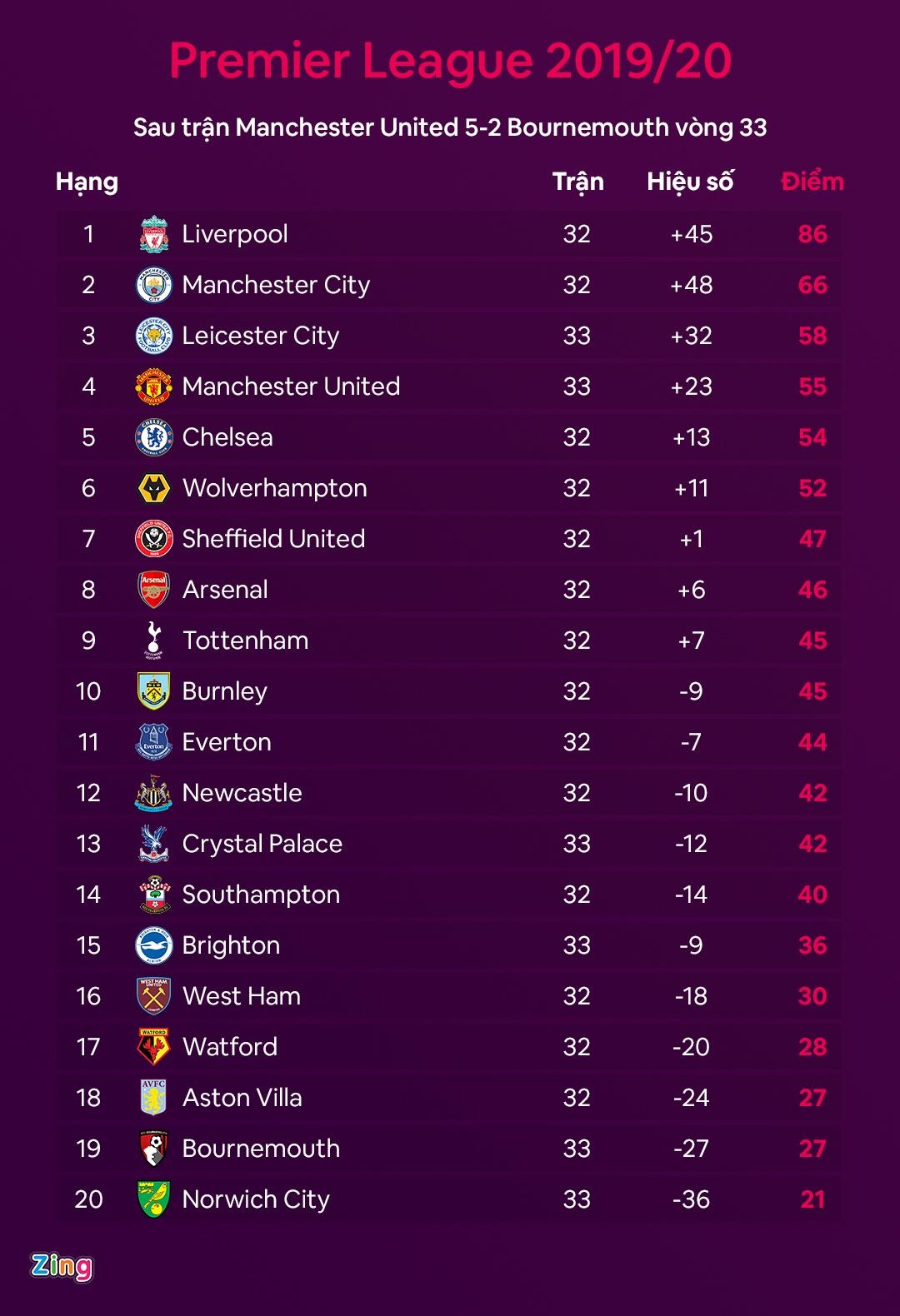Click the Crystal Palace team name
Image resolution: width=900 pixels, height=1316 pixels.
tap(262, 844)
